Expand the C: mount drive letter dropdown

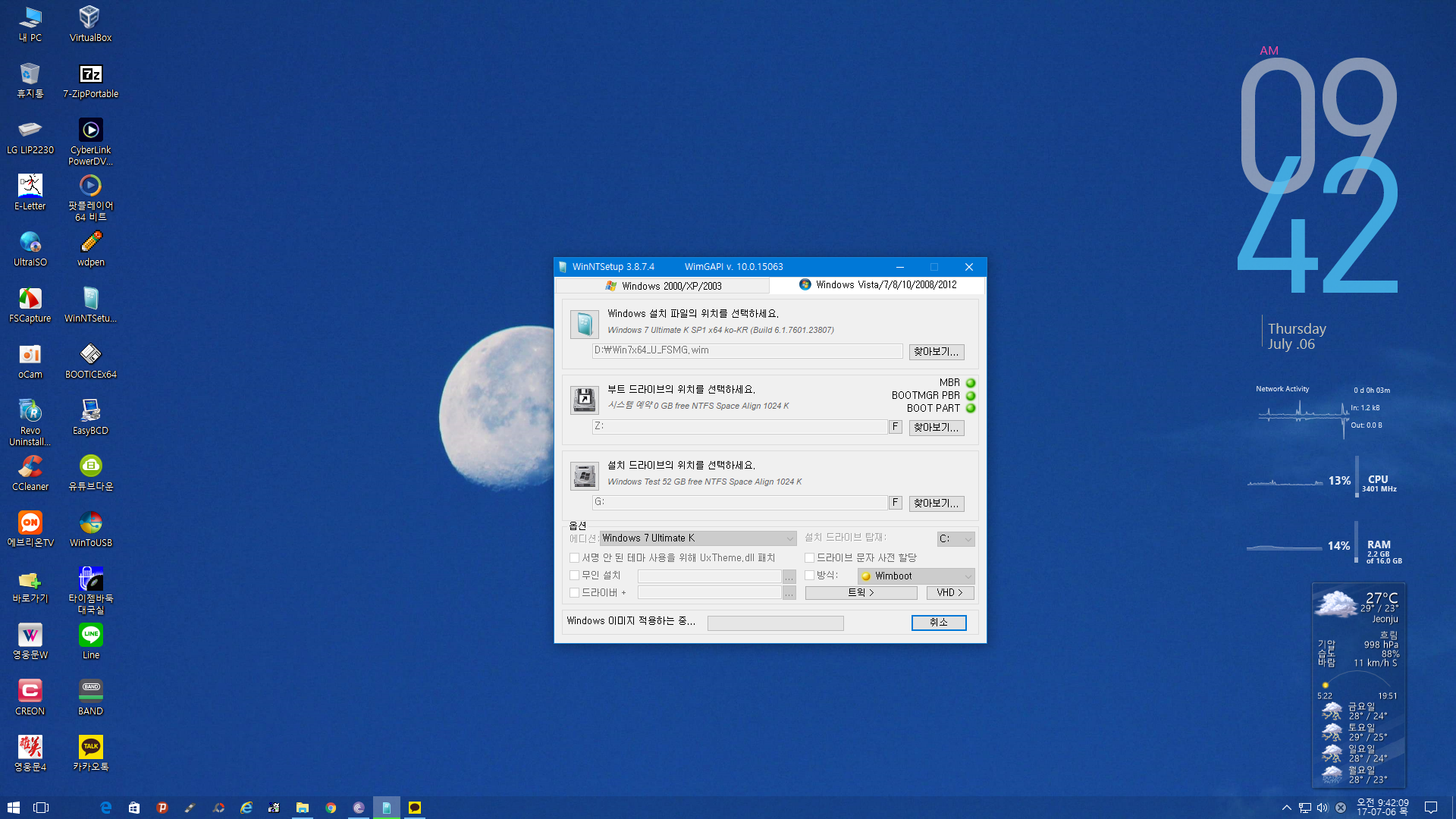pyautogui.click(x=956, y=538)
